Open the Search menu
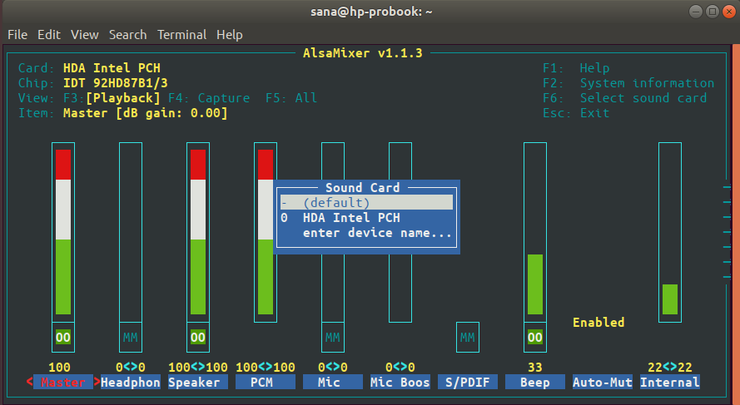This screenshot has width=740, height=405. (128, 35)
